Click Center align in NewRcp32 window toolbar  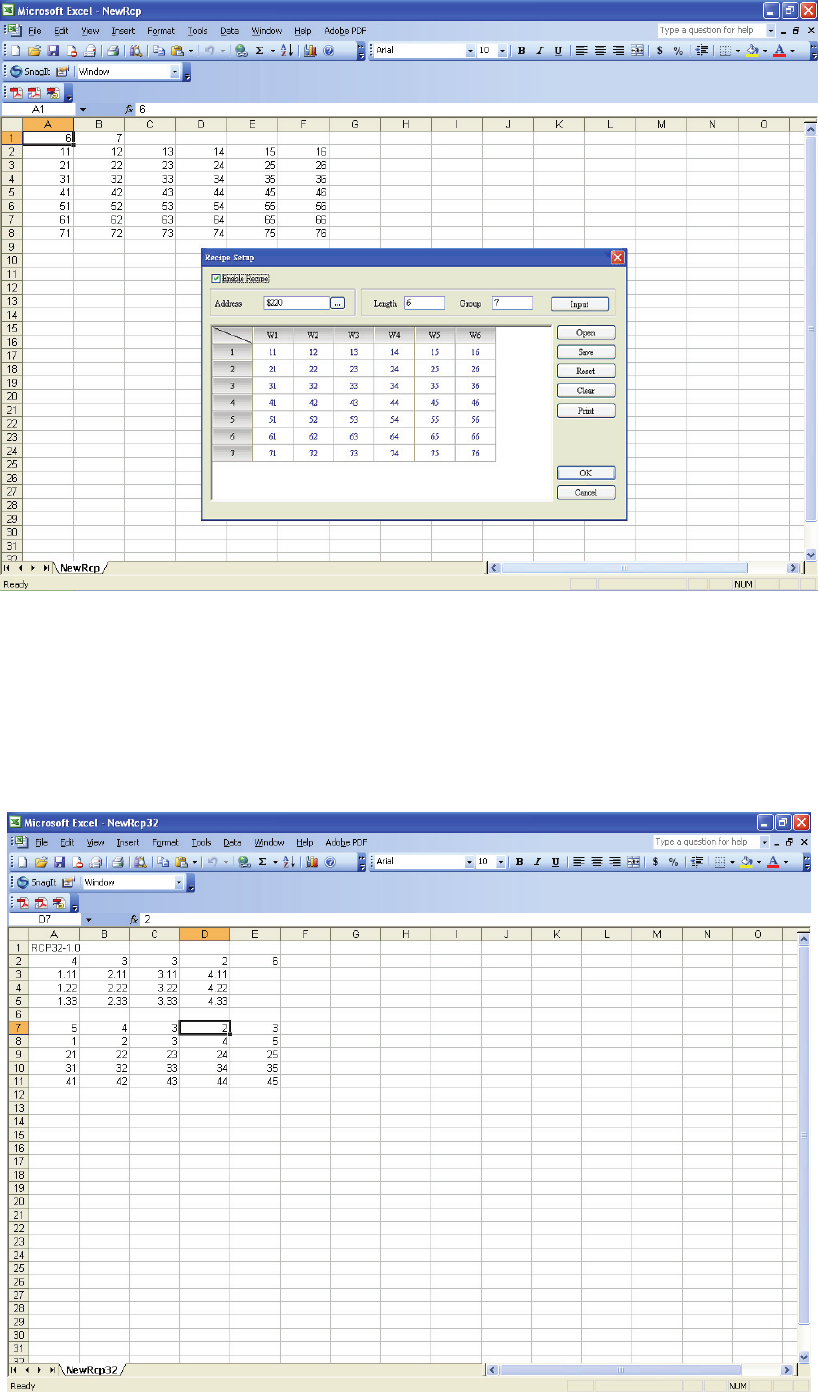click(x=596, y=861)
